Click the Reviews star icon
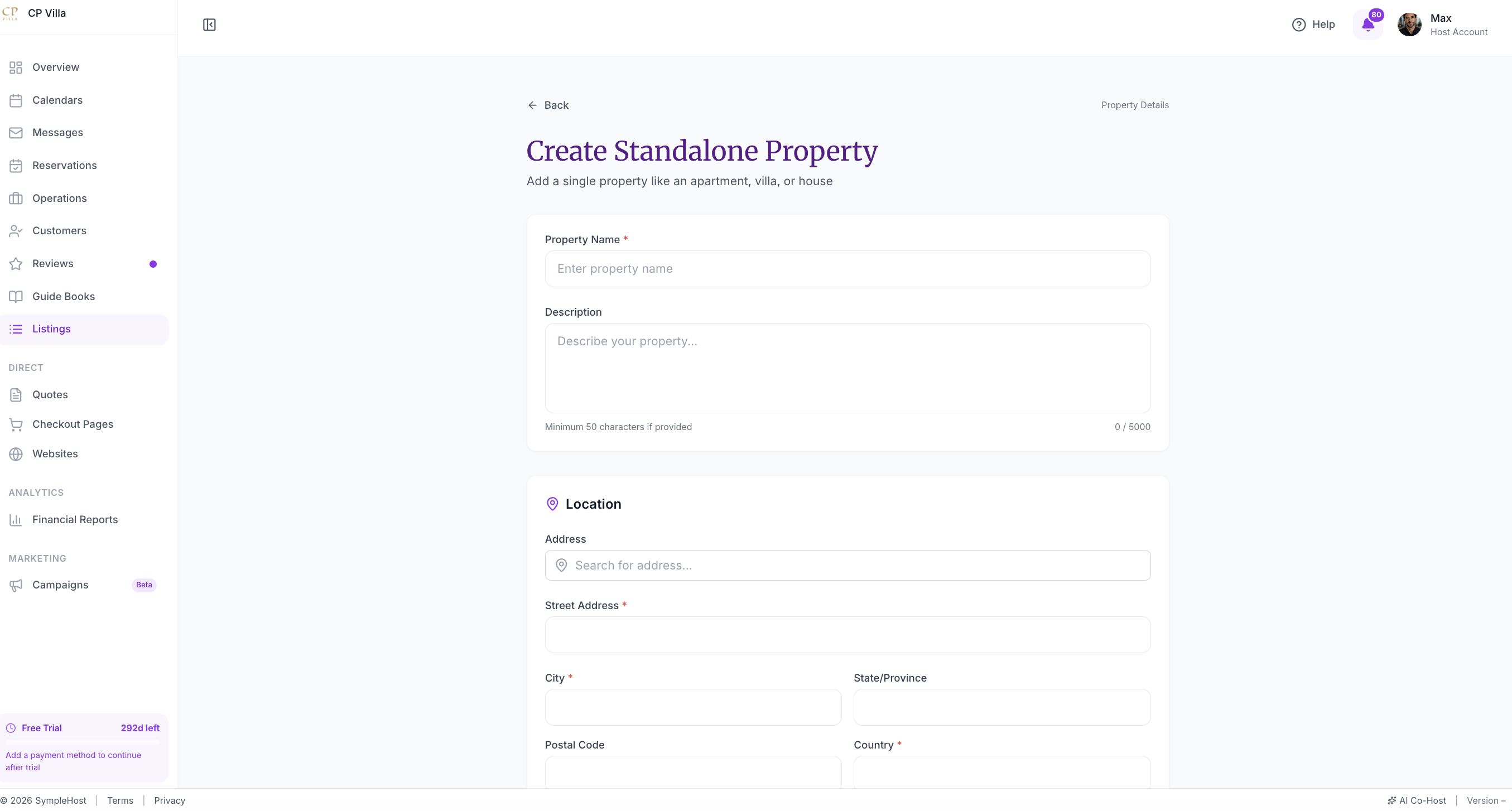Screen dimensions: 1512x811 [16, 263]
